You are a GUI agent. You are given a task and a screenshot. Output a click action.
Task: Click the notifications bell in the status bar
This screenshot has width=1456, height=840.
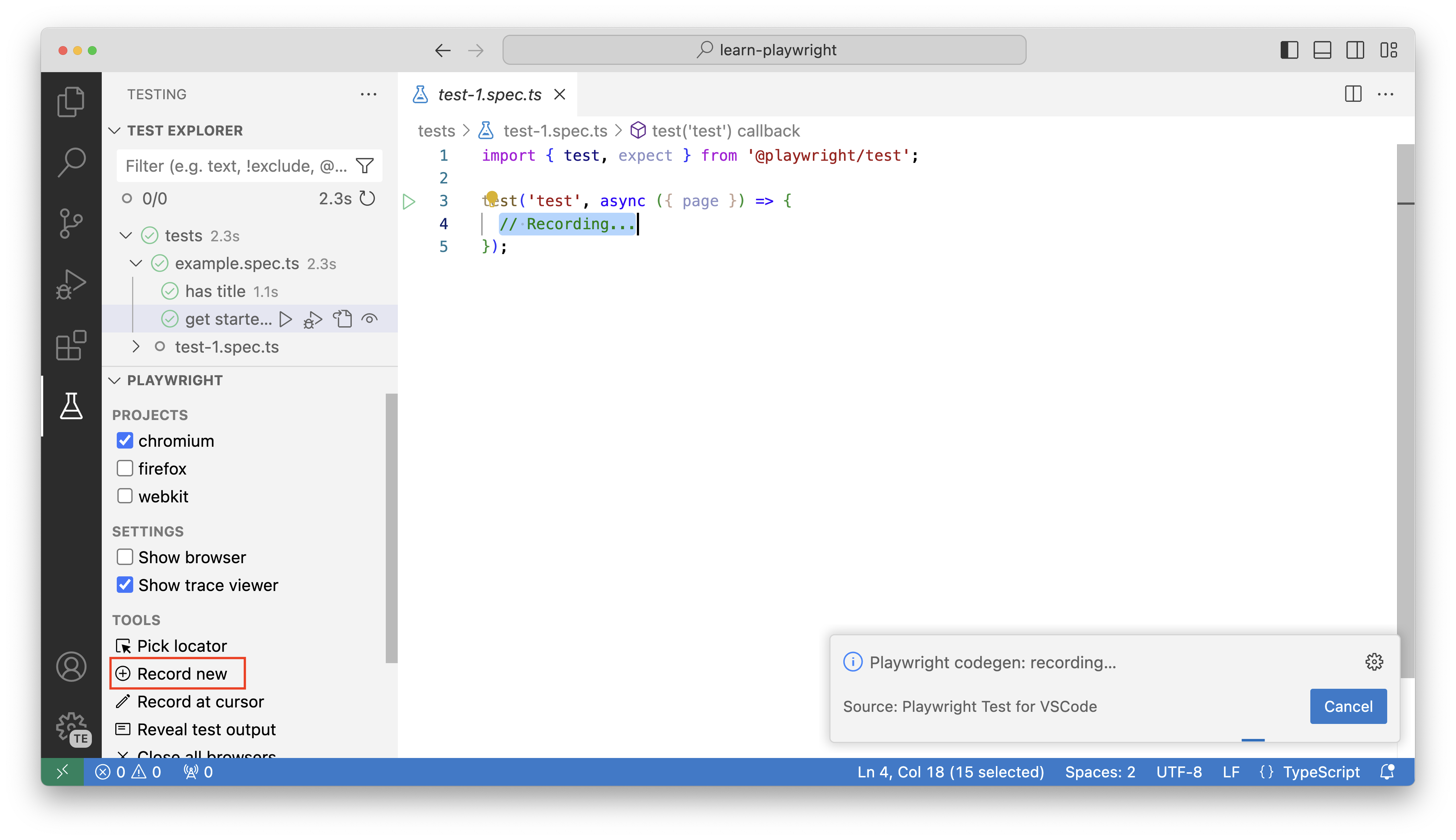click(1388, 772)
